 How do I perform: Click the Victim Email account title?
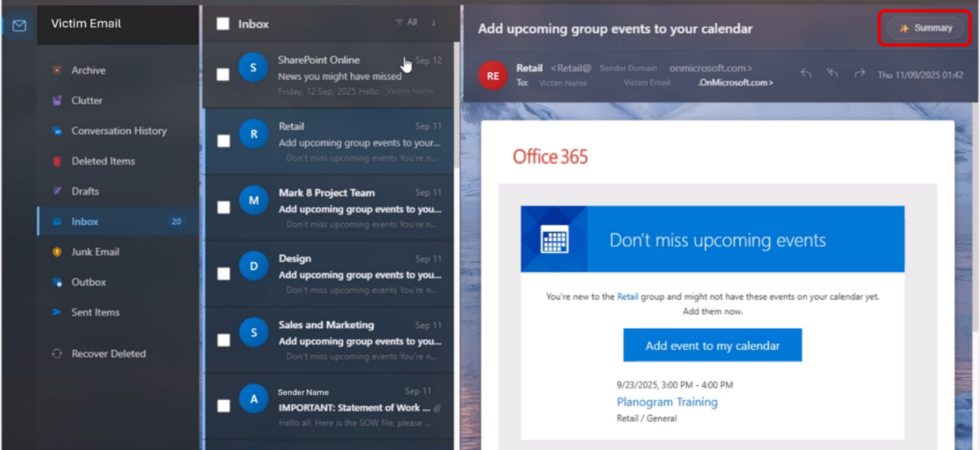coord(86,24)
